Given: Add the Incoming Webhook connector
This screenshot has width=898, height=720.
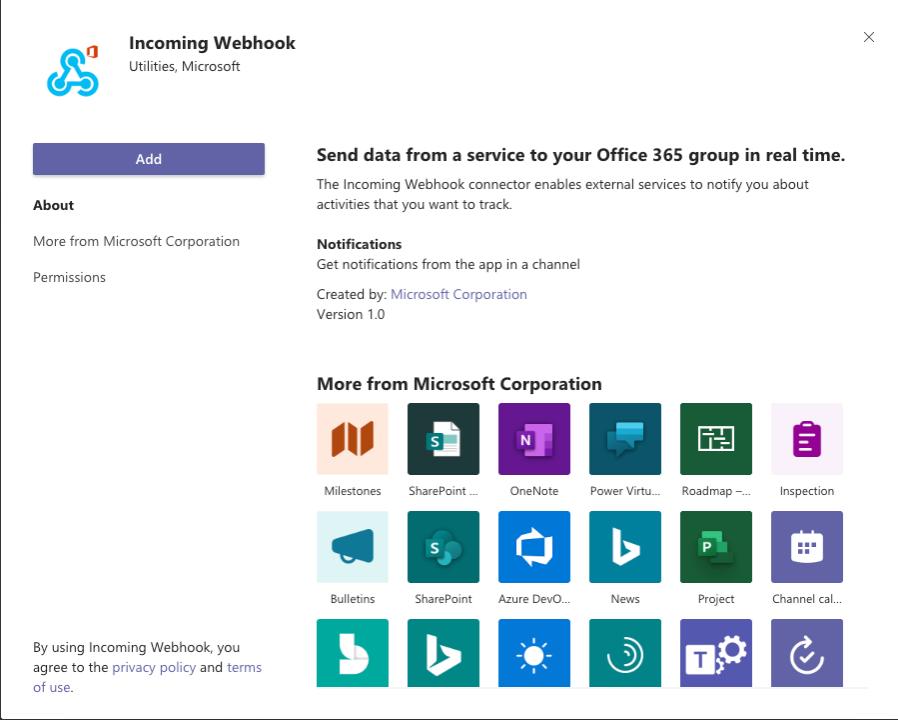Looking at the screenshot, I should pyautogui.click(x=148, y=159).
